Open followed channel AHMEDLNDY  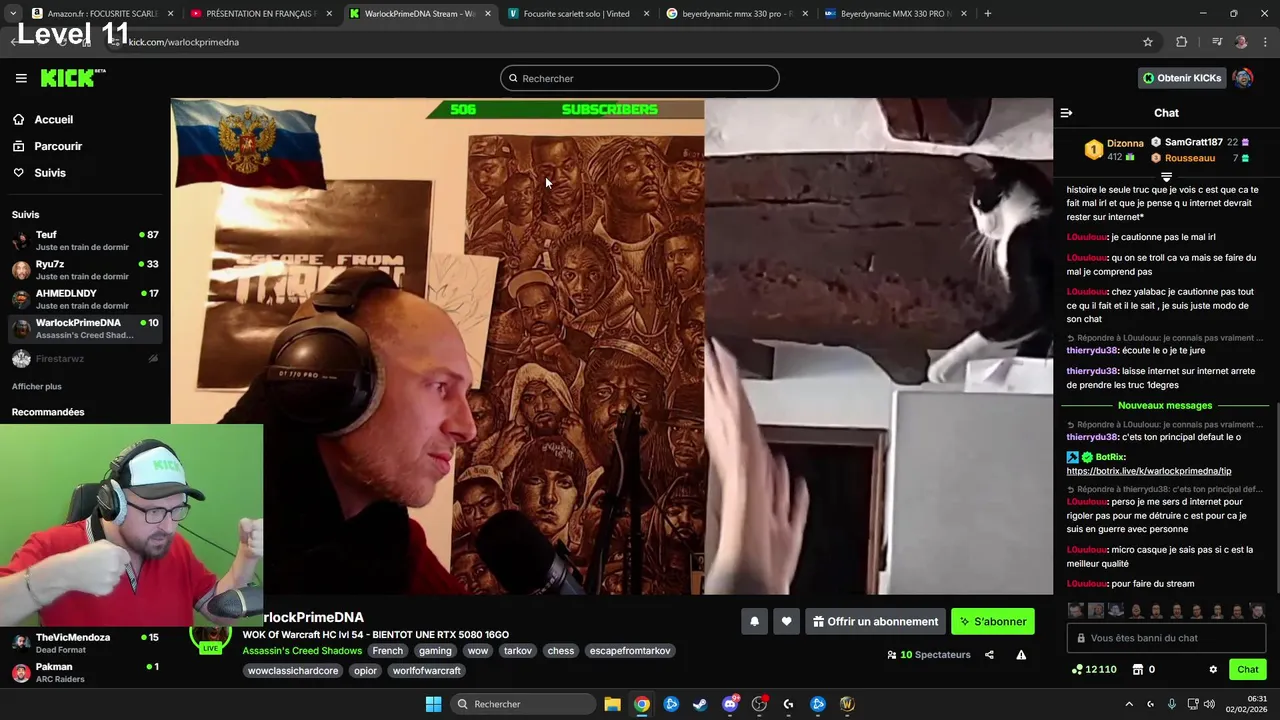click(85, 299)
